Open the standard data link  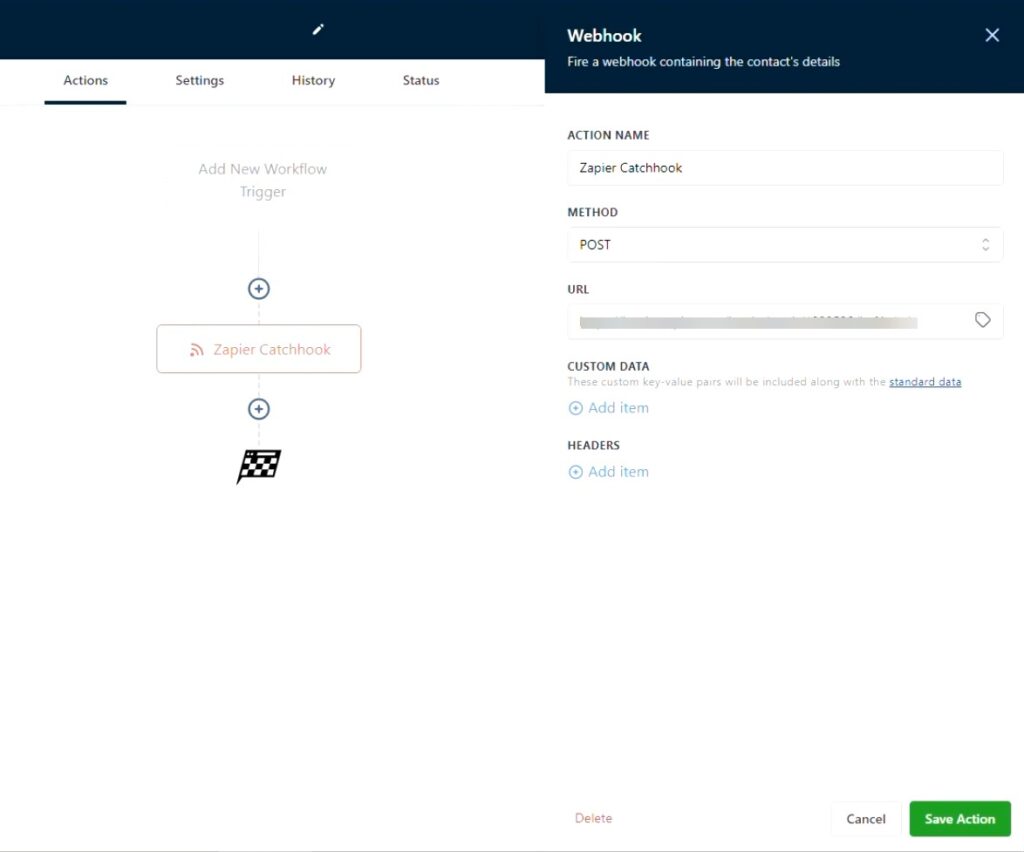click(925, 382)
